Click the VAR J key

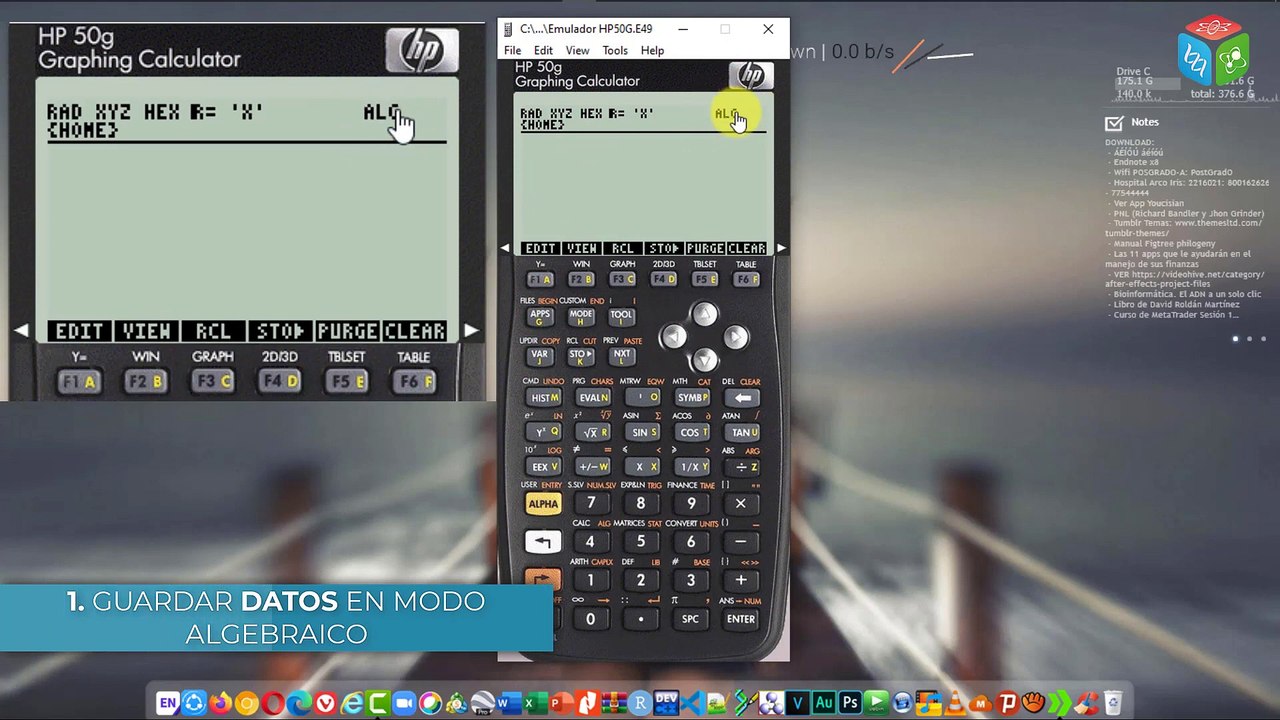tap(540, 355)
